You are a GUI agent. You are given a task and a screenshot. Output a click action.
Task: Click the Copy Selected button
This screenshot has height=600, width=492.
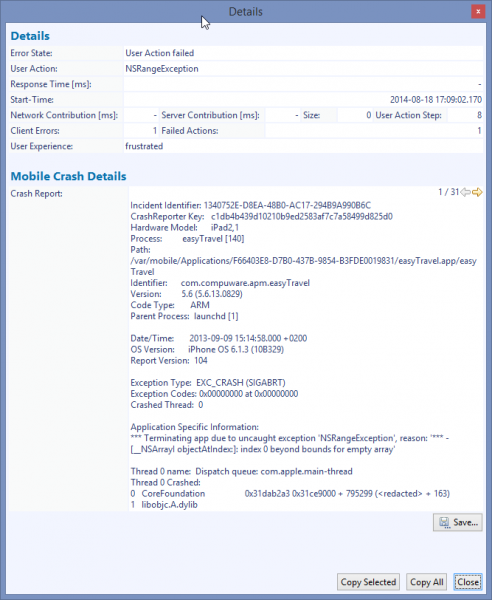tap(368, 582)
